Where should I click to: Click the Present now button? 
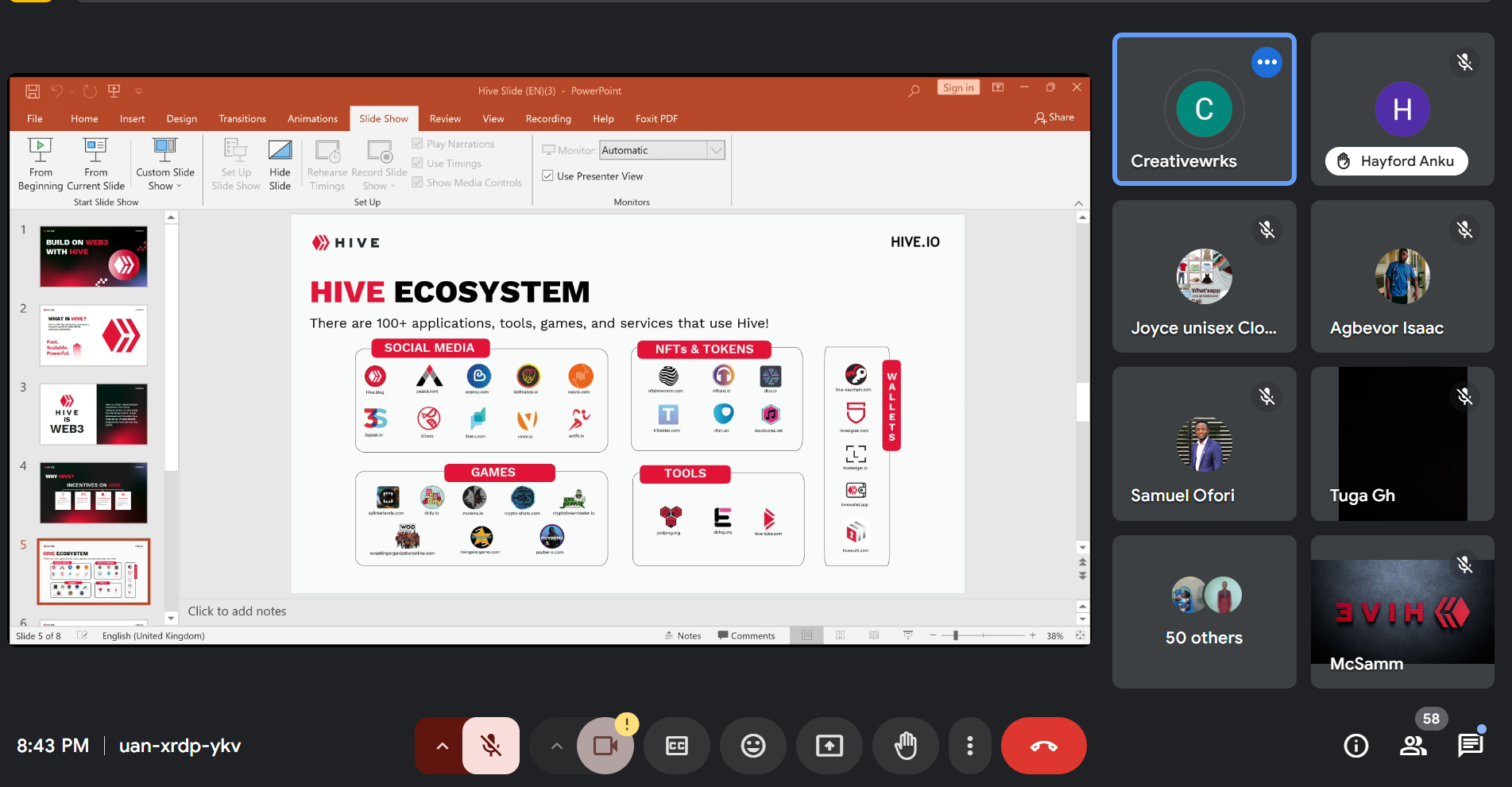click(x=829, y=746)
